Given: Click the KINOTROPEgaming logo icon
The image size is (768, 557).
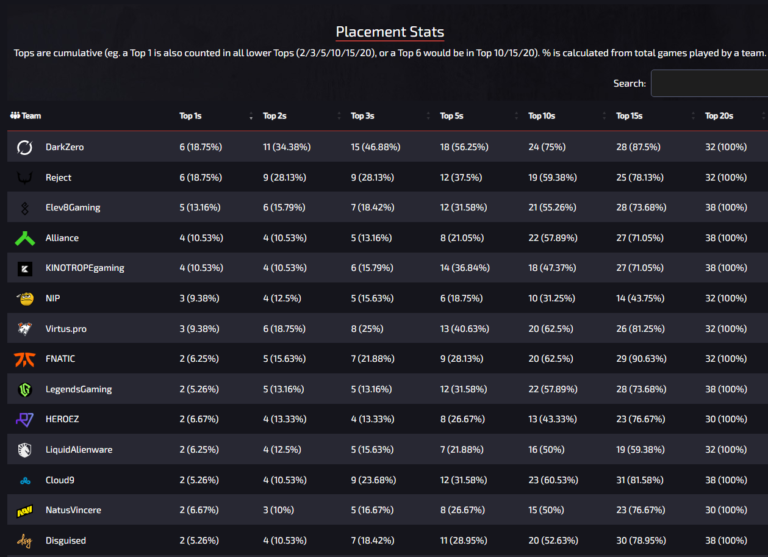Looking at the screenshot, I should pos(25,268).
